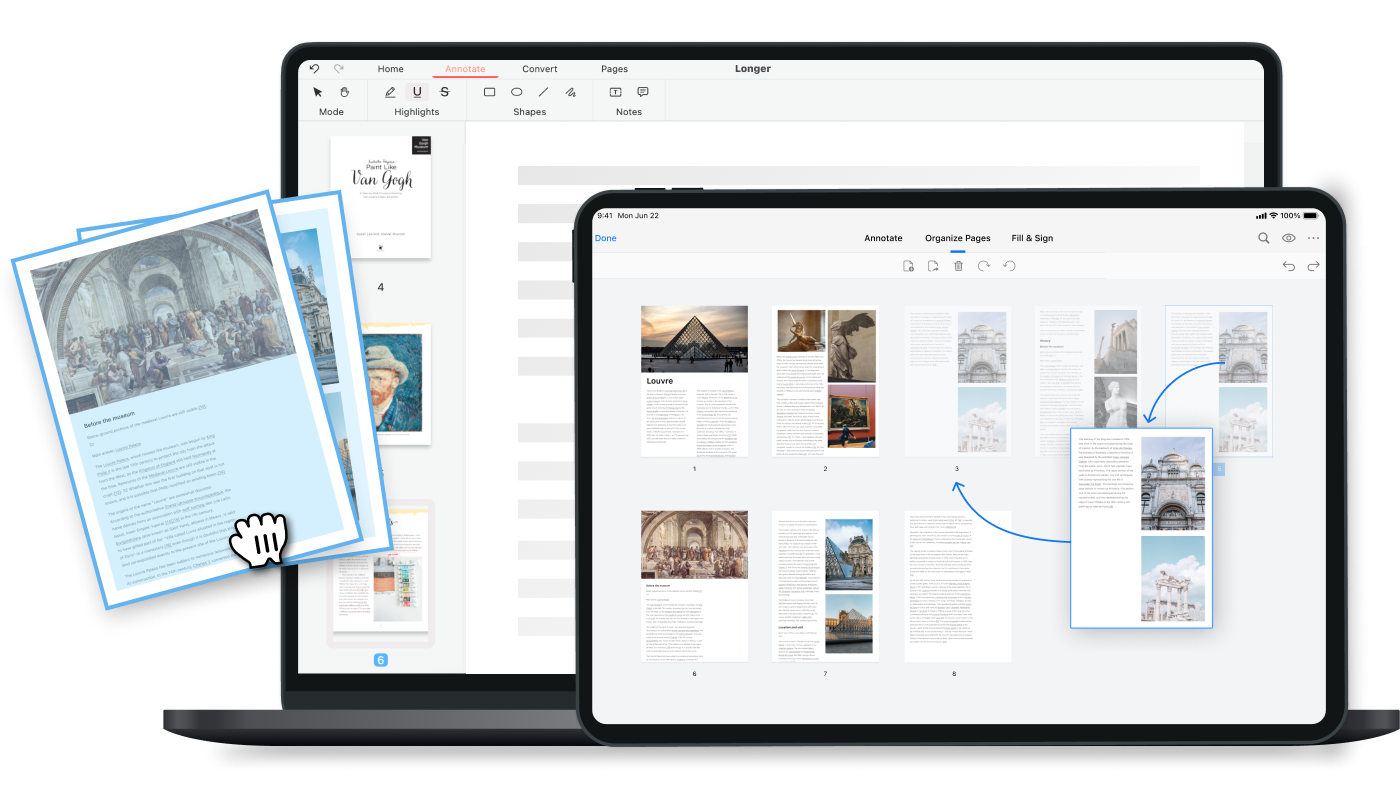The height and width of the screenshot is (800, 1400).
Task: Select the ellipse shape tool
Action: point(517,92)
